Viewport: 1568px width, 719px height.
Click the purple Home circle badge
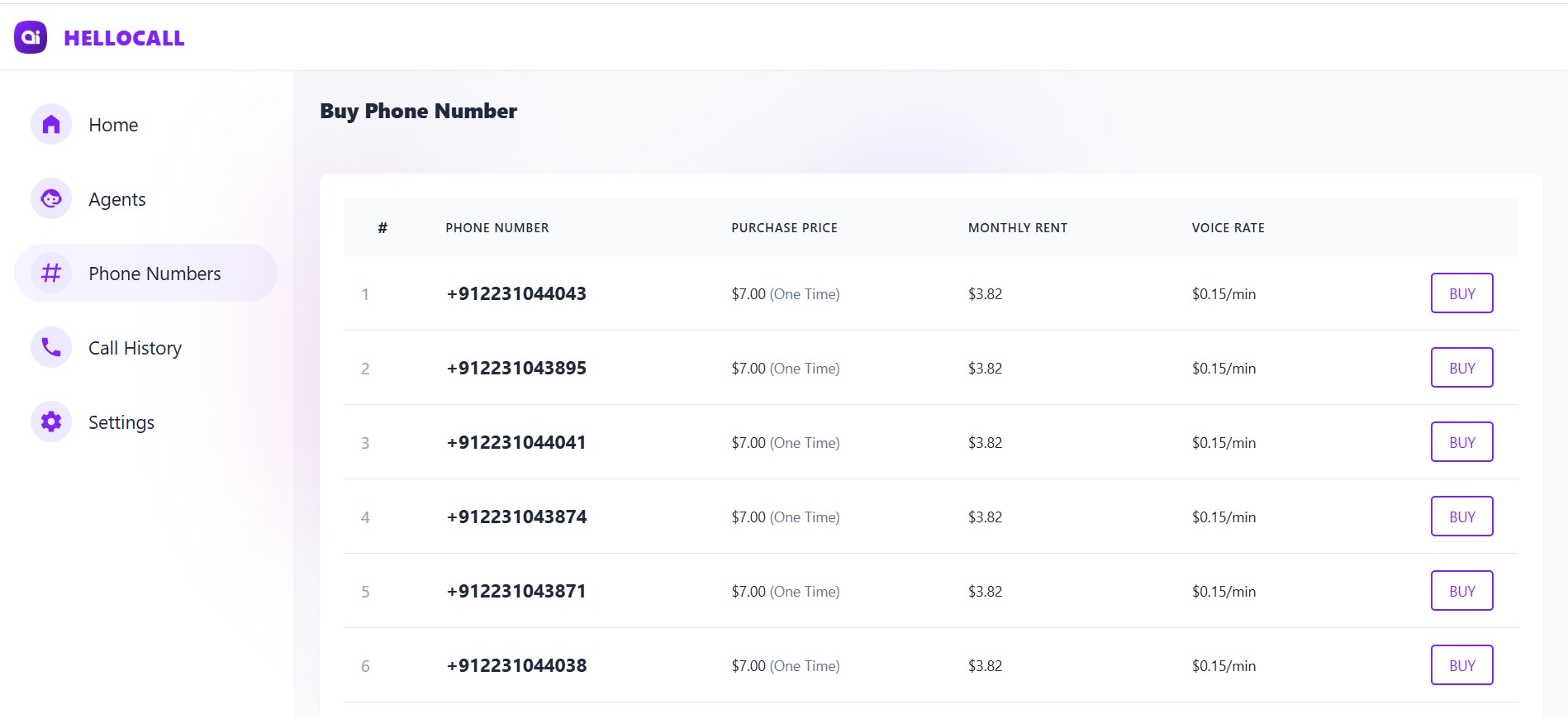tap(50, 124)
